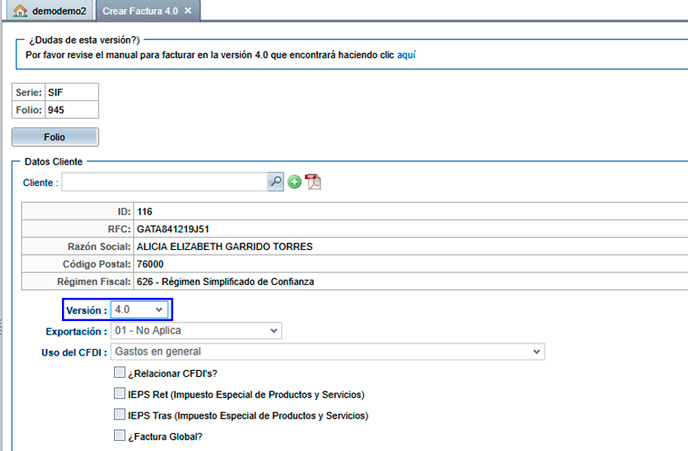Tick the ¿Factura Global? checkbox
The height and width of the screenshot is (451, 688).
[x=120, y=436]
